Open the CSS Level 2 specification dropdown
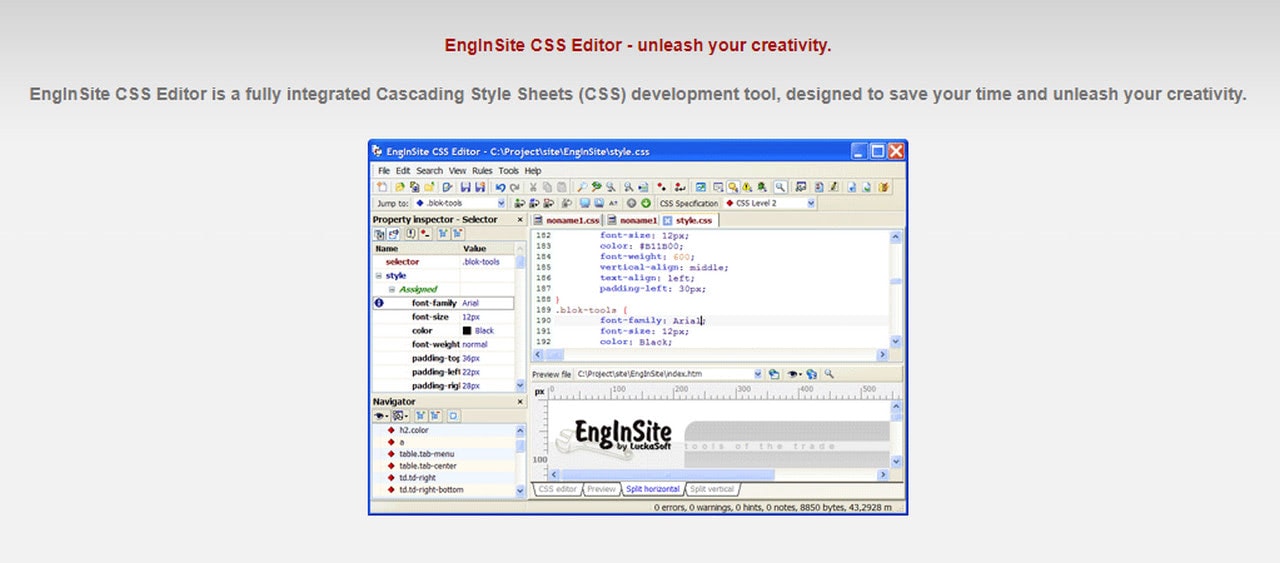The image size is (1280, 563). (x=811, y=203)
